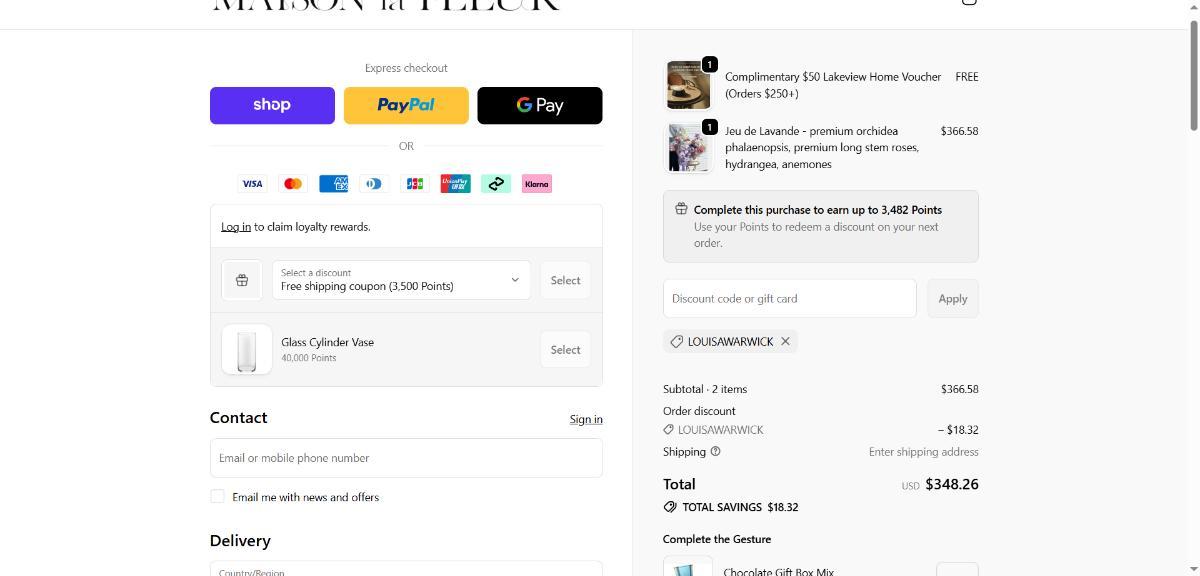Open the Jeu de Lavande product thumbnail

tap(689, 147)
